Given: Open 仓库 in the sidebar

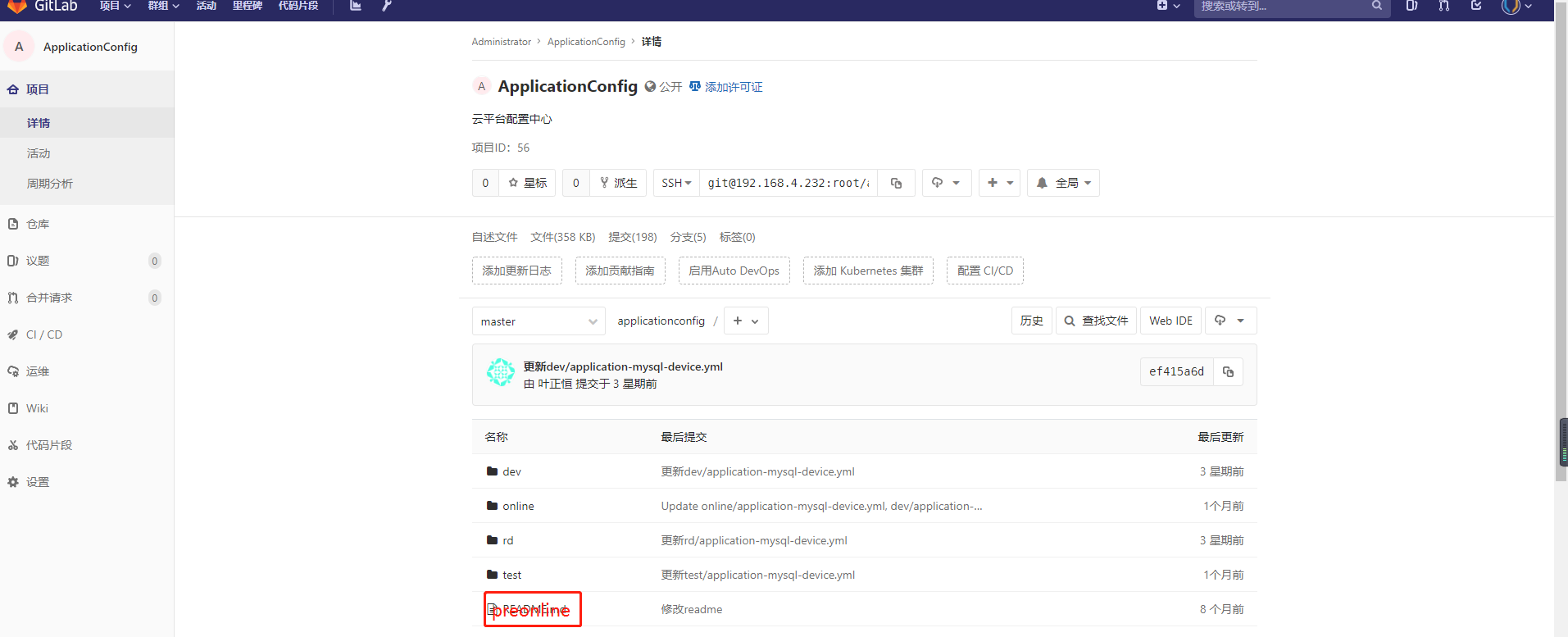Looking at the screenshot, I should (87, 224).
